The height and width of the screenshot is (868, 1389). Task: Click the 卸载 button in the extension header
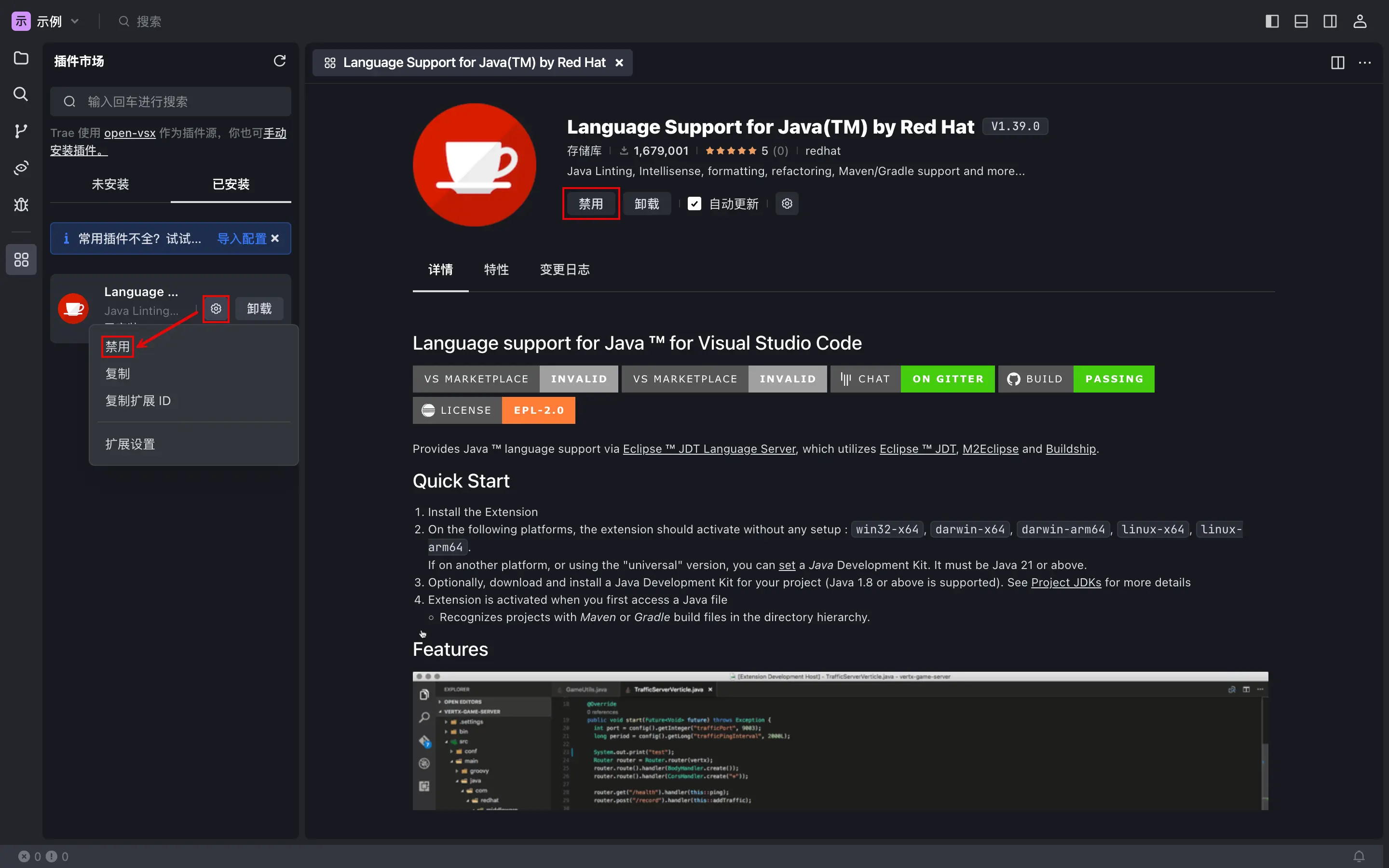pyautogui.click(x=647, y=204)
